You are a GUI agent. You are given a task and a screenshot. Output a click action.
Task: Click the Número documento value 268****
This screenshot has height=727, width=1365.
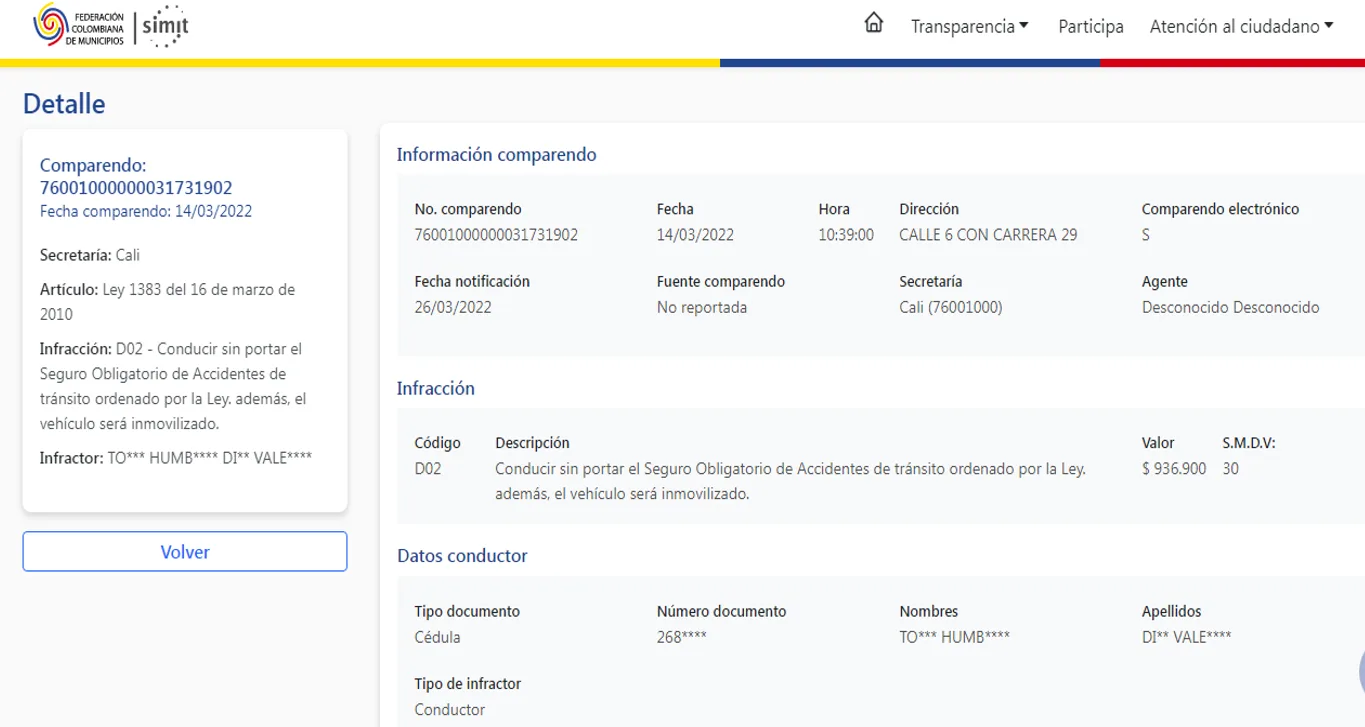[681, 636]
